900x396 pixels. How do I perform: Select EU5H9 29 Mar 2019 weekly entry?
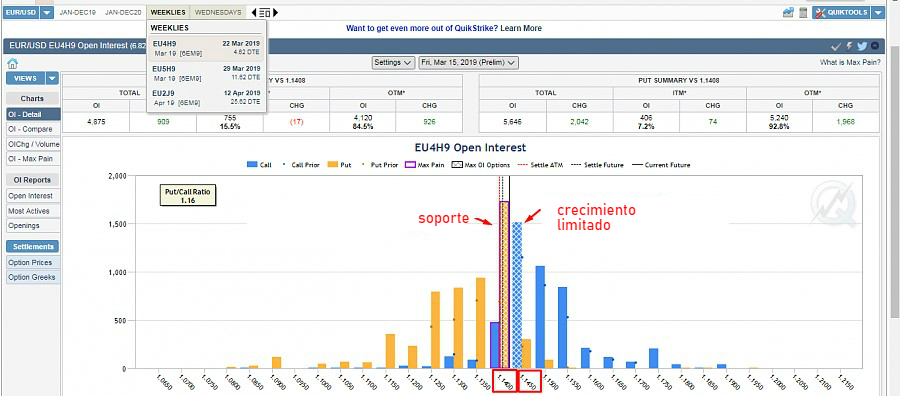(x=206, y=73)
